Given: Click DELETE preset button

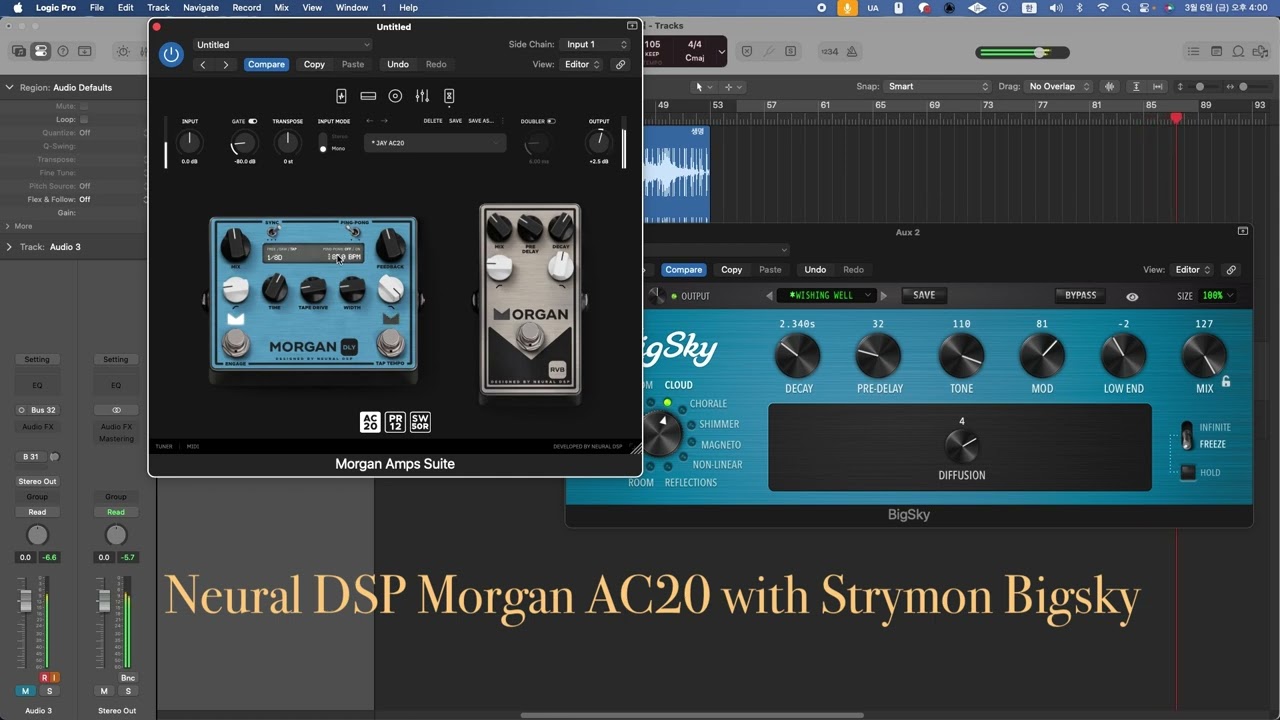Looking at the screenshot, I should point(433,121).
